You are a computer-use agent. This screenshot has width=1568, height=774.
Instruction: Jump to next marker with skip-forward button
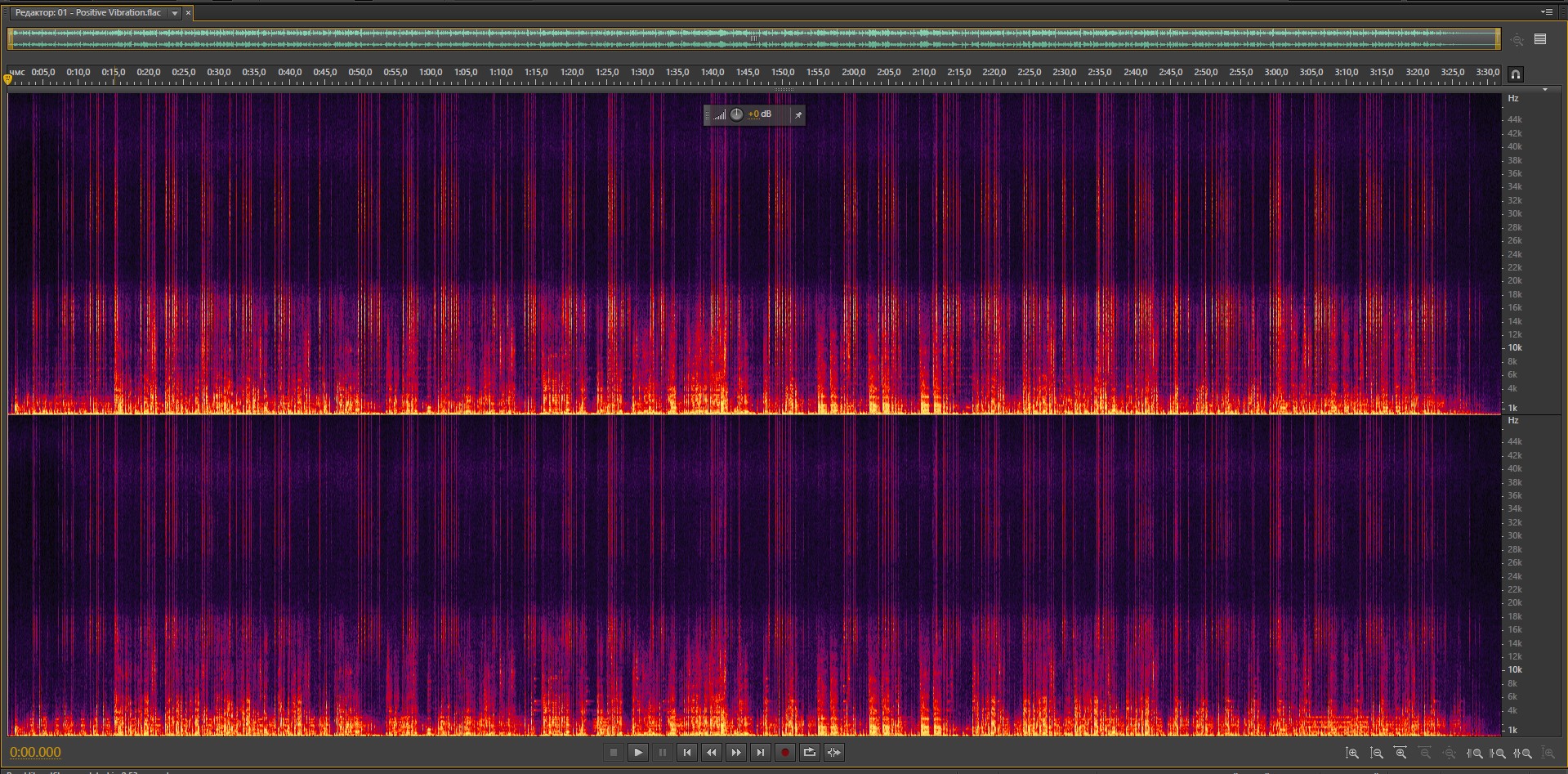(x=761, y=753)
